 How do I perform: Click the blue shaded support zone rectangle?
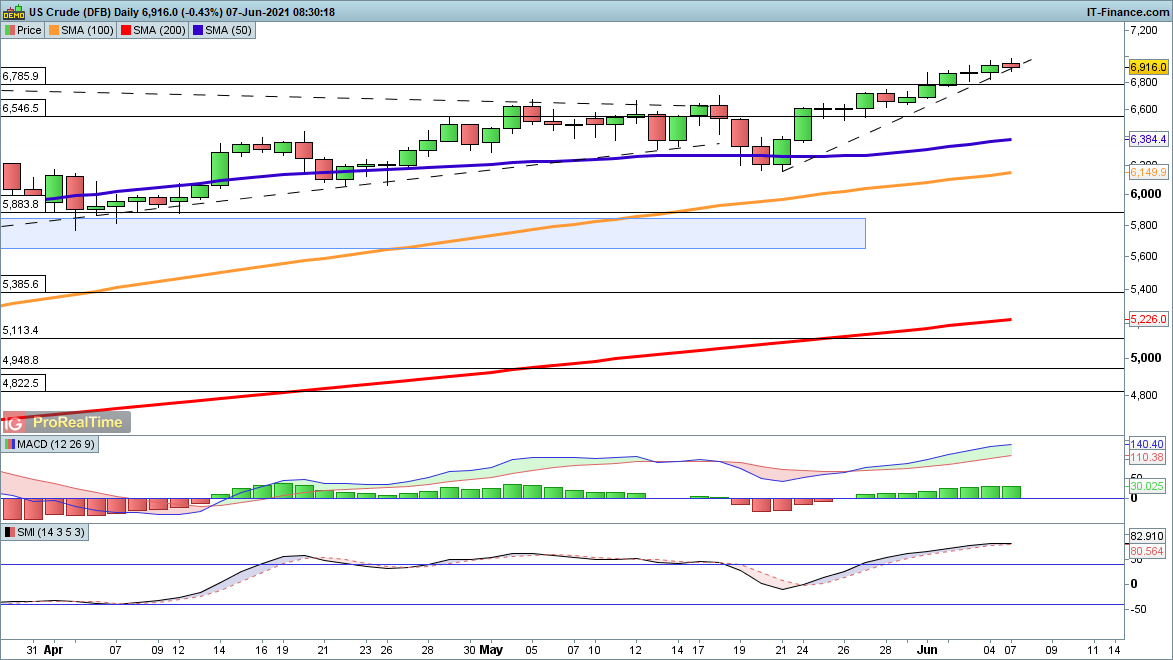click(432, 233)
